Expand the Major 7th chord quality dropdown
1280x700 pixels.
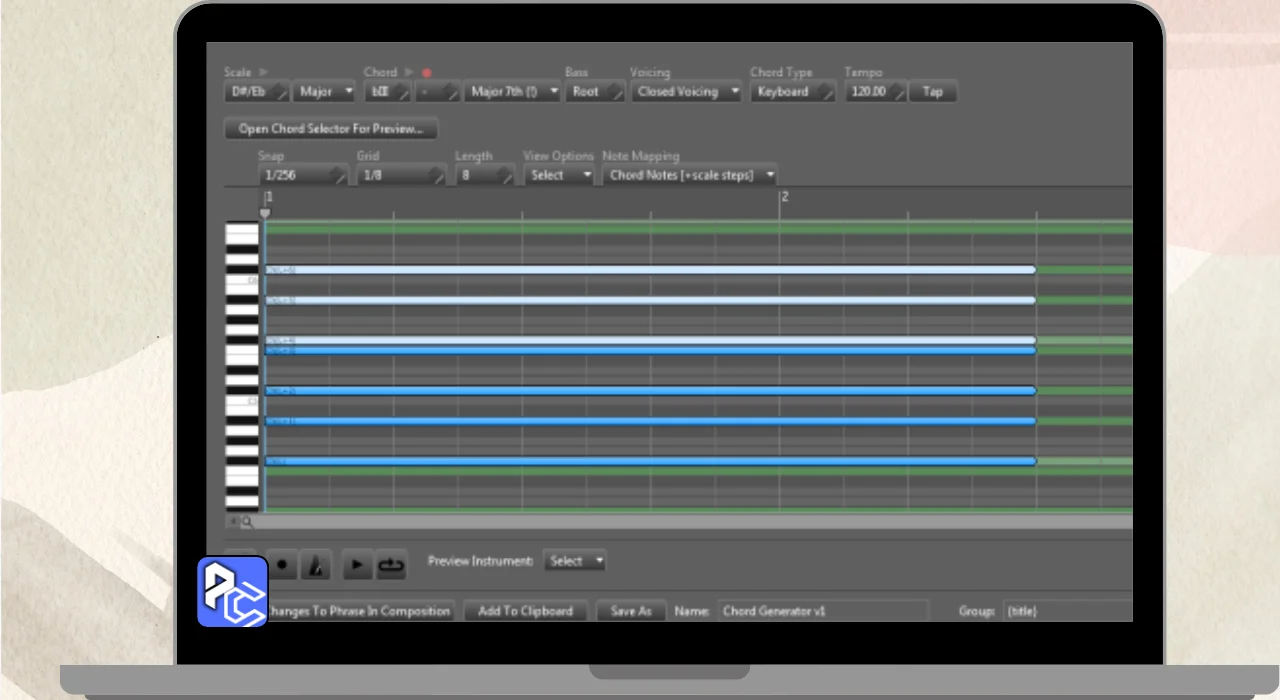click(x=512, y=92)
